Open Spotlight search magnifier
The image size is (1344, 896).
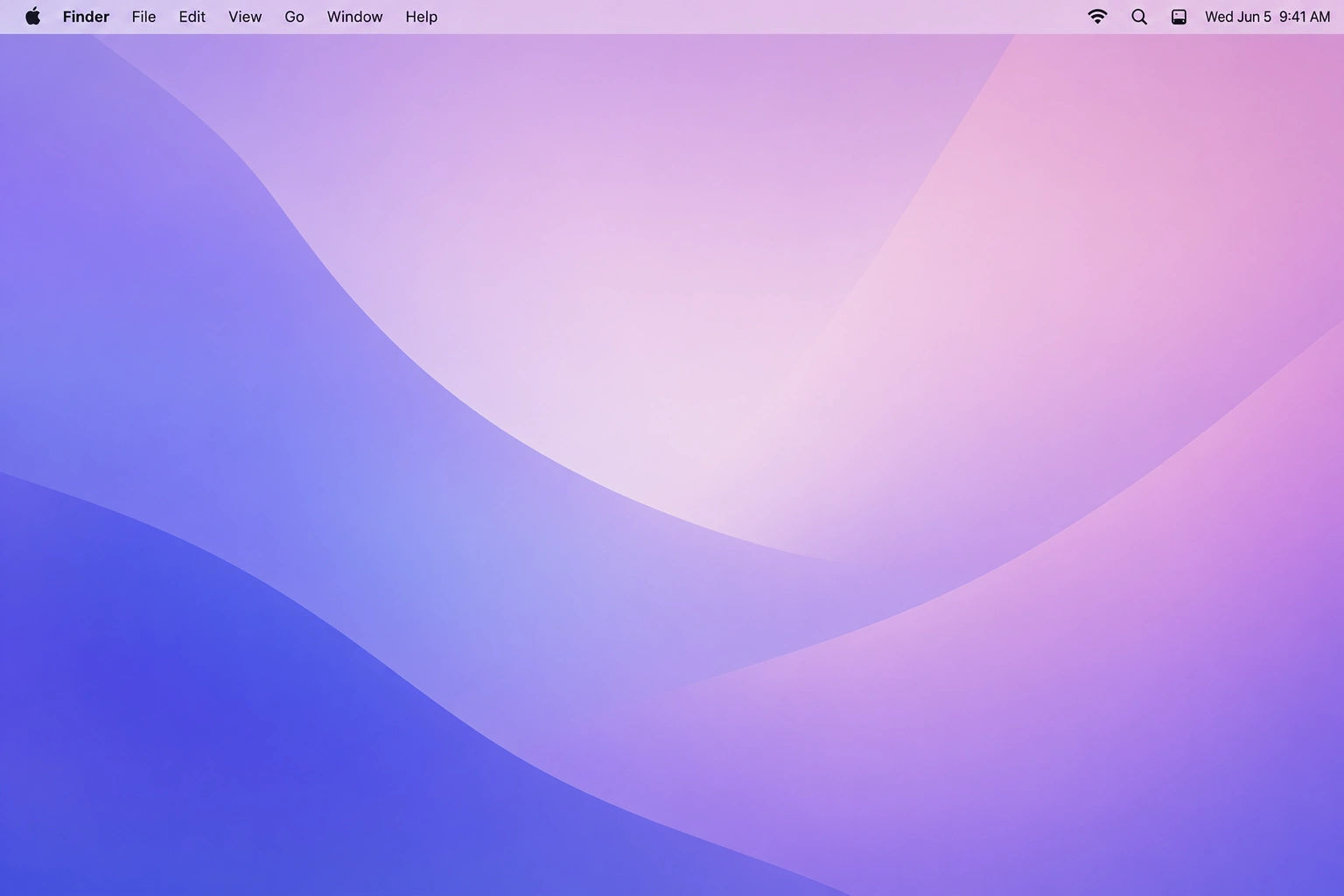pyautogui.click(x=1139, y=17)
